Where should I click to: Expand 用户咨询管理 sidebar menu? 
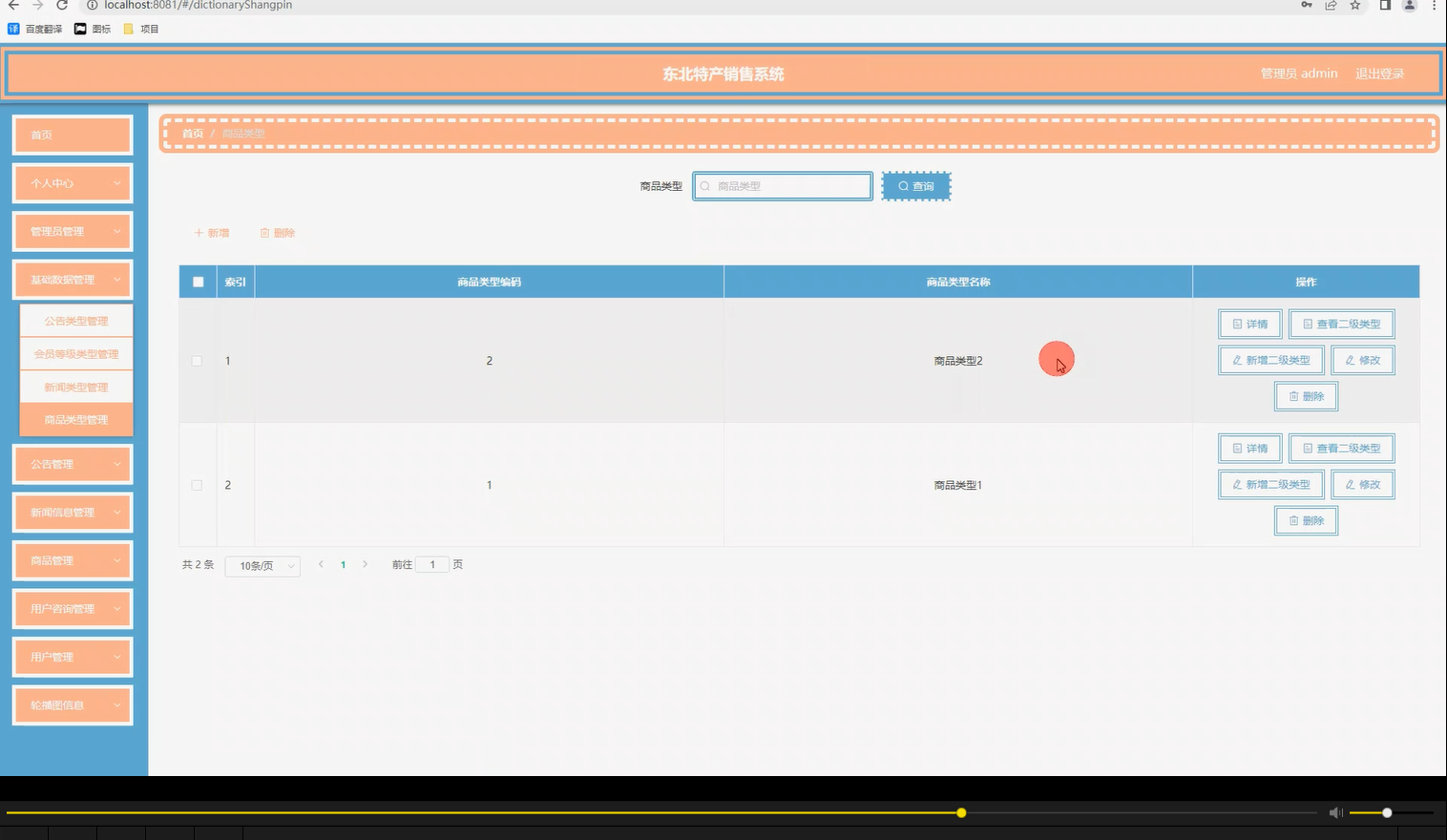click(72, 608)
